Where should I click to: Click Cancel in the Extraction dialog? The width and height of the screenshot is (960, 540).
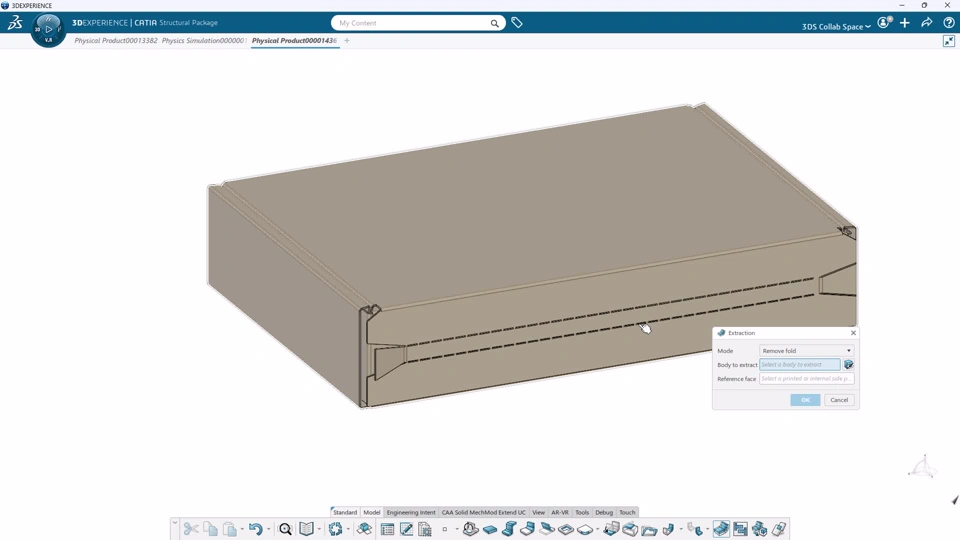(839, 400)
